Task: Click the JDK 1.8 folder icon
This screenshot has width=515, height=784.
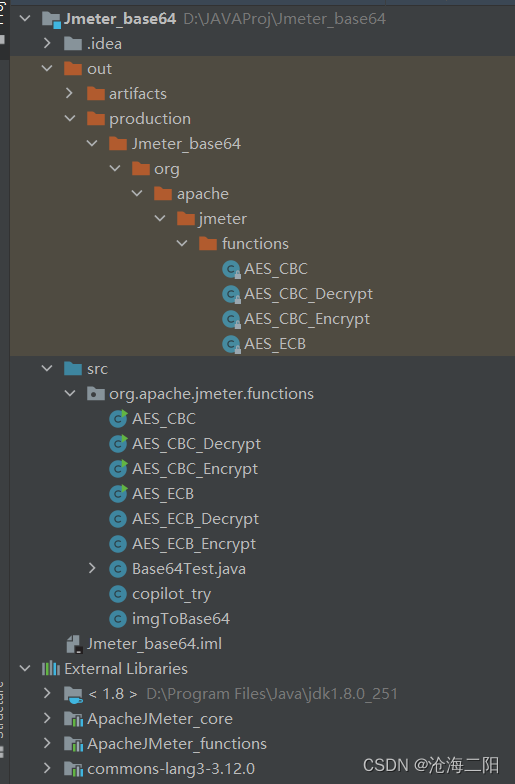Action: (74, 694)
